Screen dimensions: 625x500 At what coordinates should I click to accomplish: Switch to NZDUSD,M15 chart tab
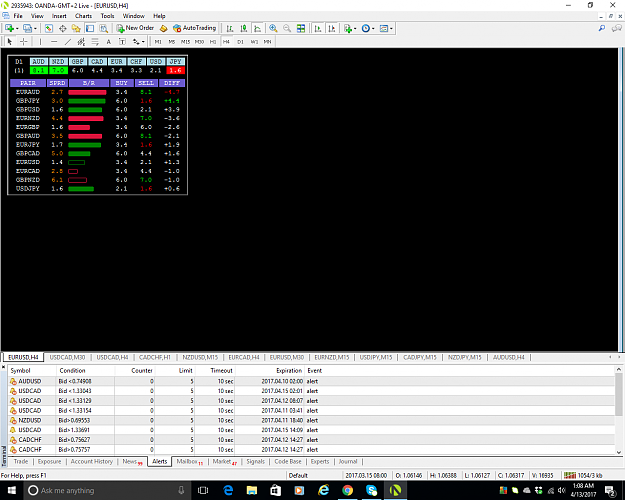(x=200, y=357)
